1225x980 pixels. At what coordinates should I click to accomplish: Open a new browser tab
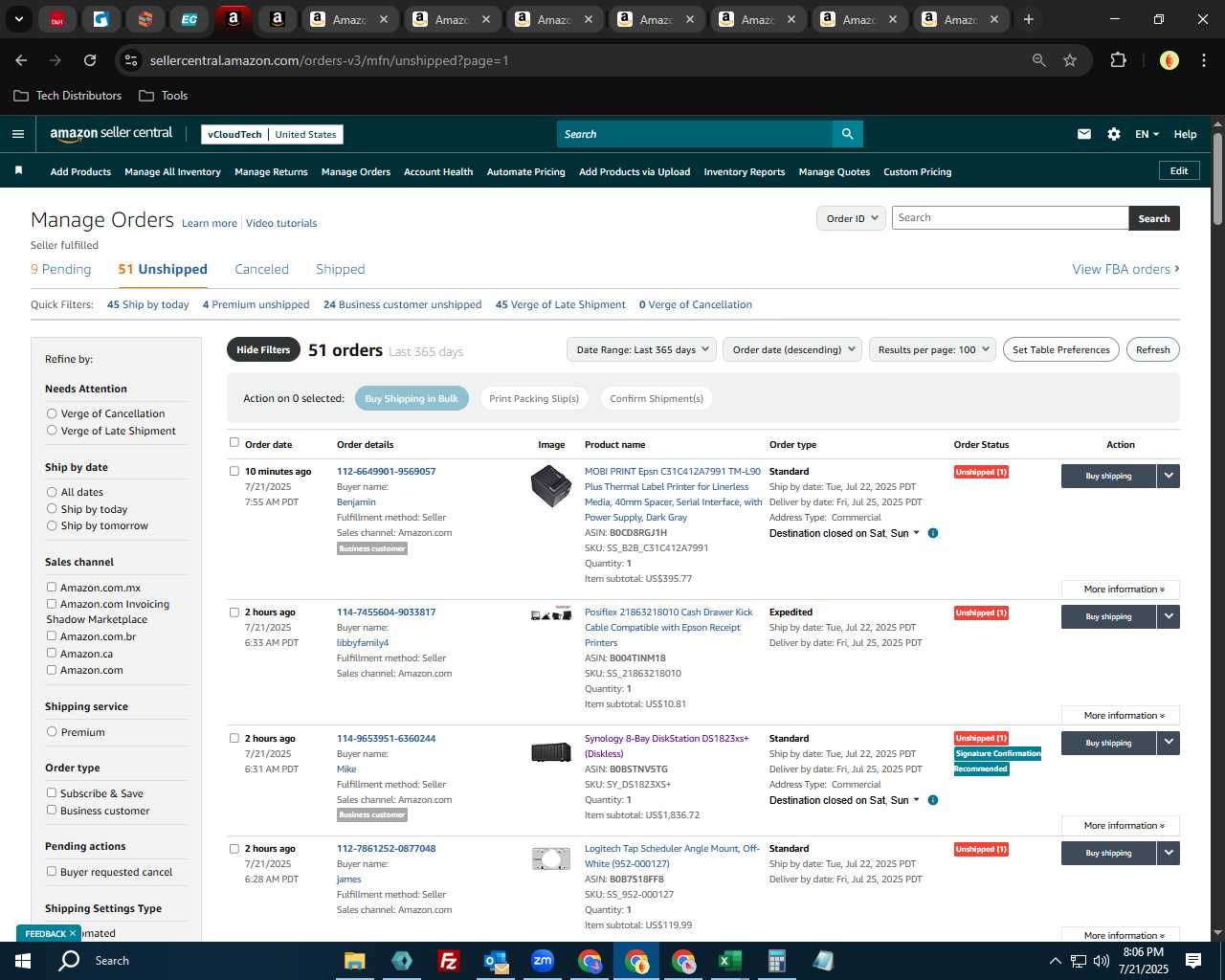point(1029,19)
